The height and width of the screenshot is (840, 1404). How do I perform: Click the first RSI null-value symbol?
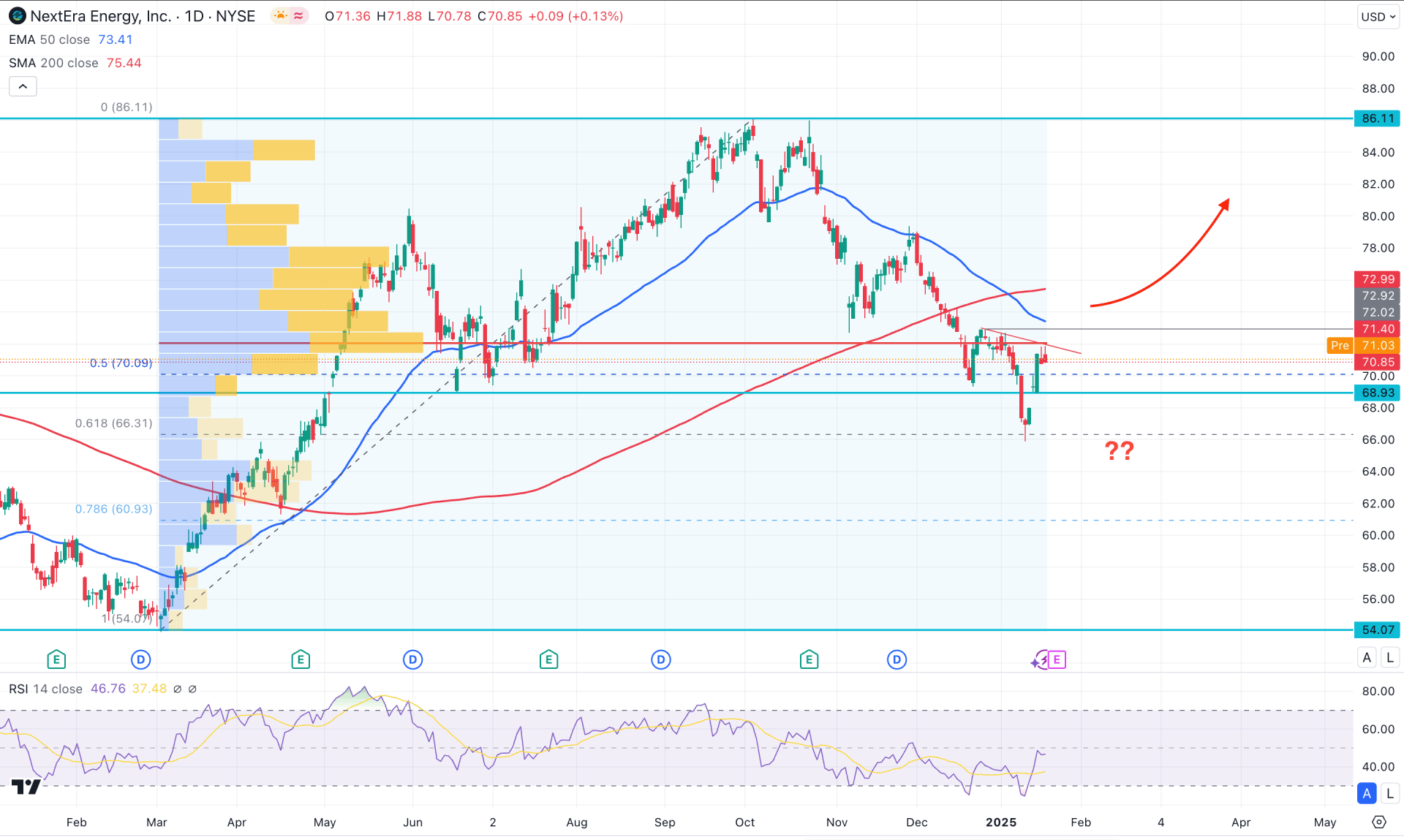pyautogui.click(x=177, y=689)
